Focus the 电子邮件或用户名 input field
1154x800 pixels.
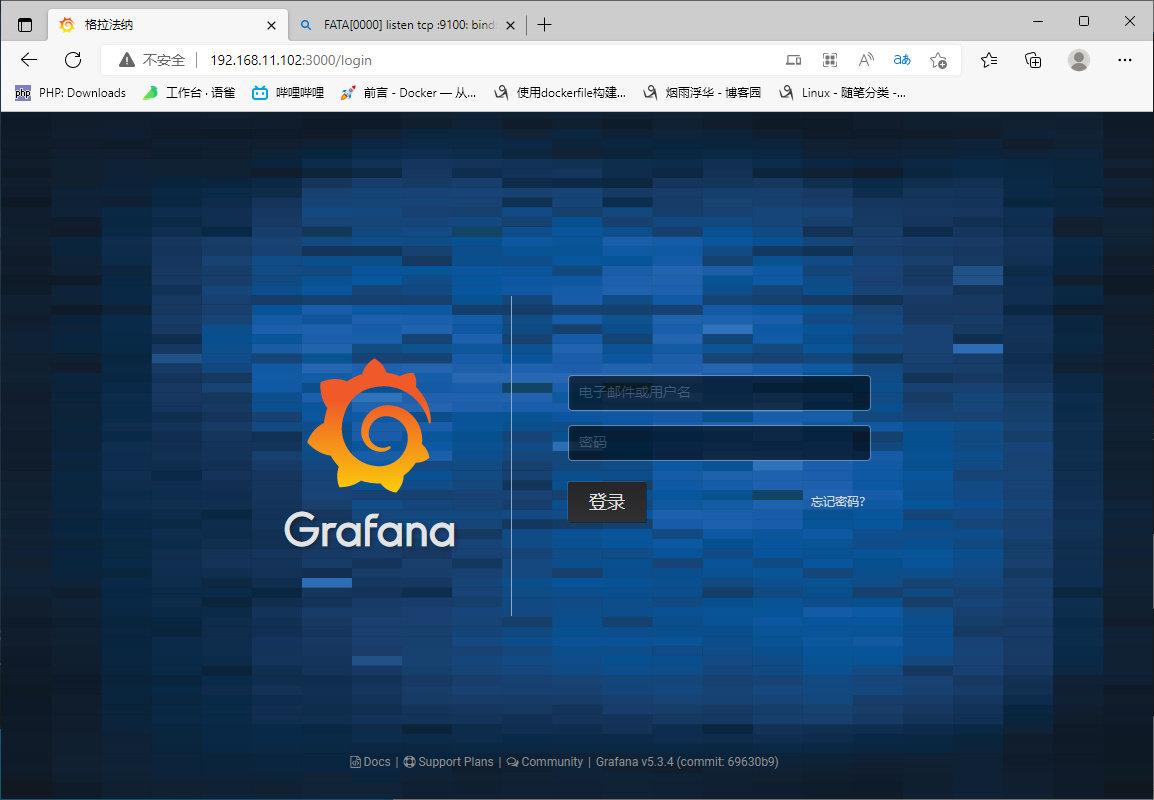point(719,393)
